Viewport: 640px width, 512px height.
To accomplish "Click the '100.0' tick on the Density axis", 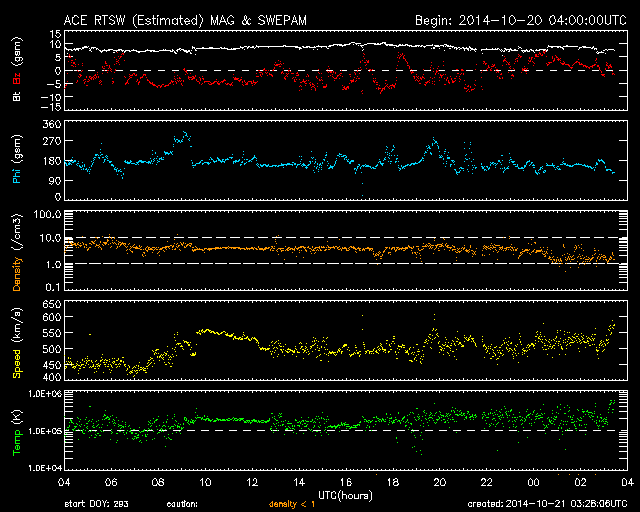I will point(47,214).
